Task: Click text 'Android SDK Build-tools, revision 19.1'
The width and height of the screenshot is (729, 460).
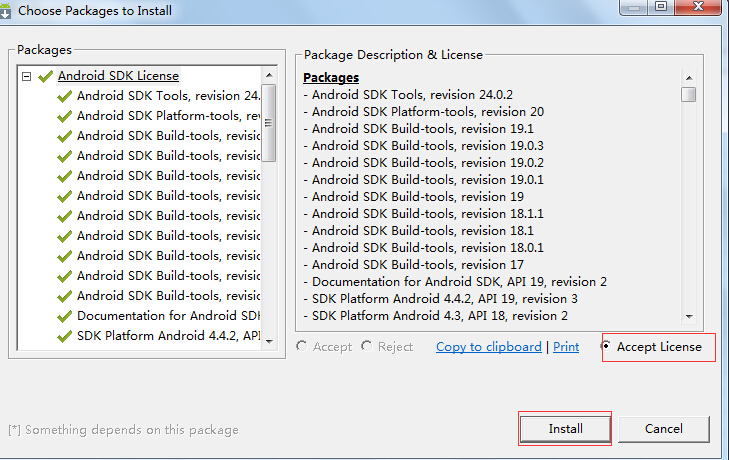Action: pyautogui.click(x=423, y=129)
